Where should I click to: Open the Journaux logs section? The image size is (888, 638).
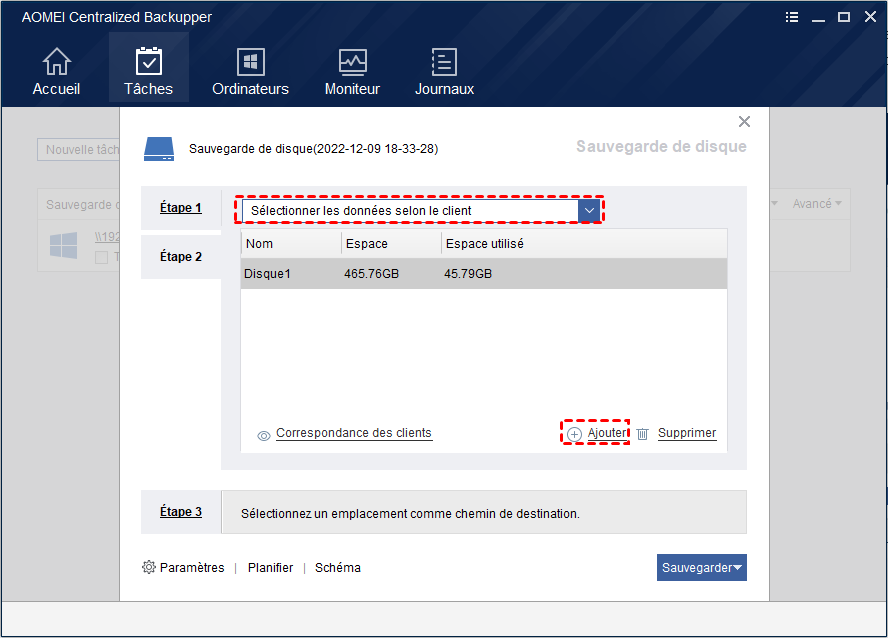point(444,71)
